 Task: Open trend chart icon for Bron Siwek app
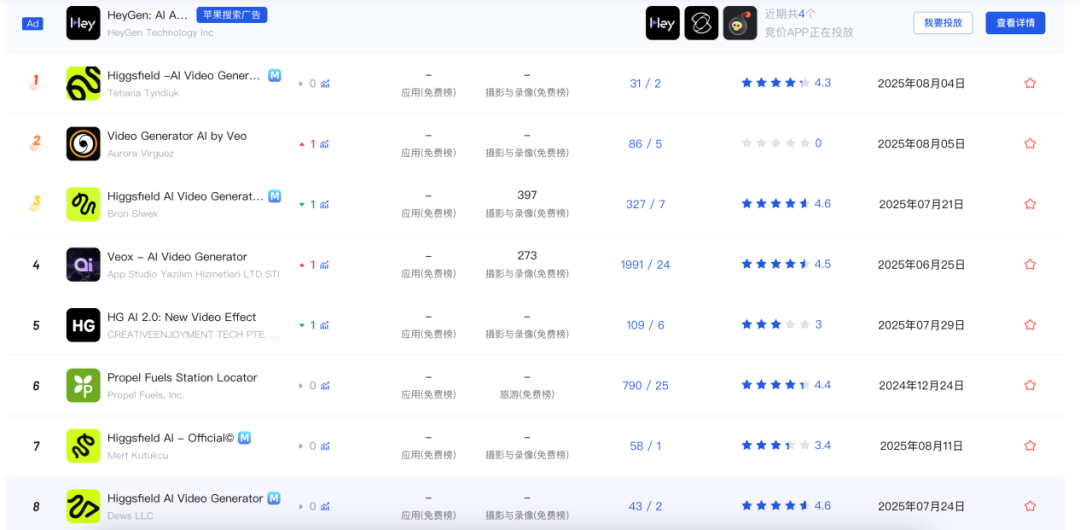[325, 205]
